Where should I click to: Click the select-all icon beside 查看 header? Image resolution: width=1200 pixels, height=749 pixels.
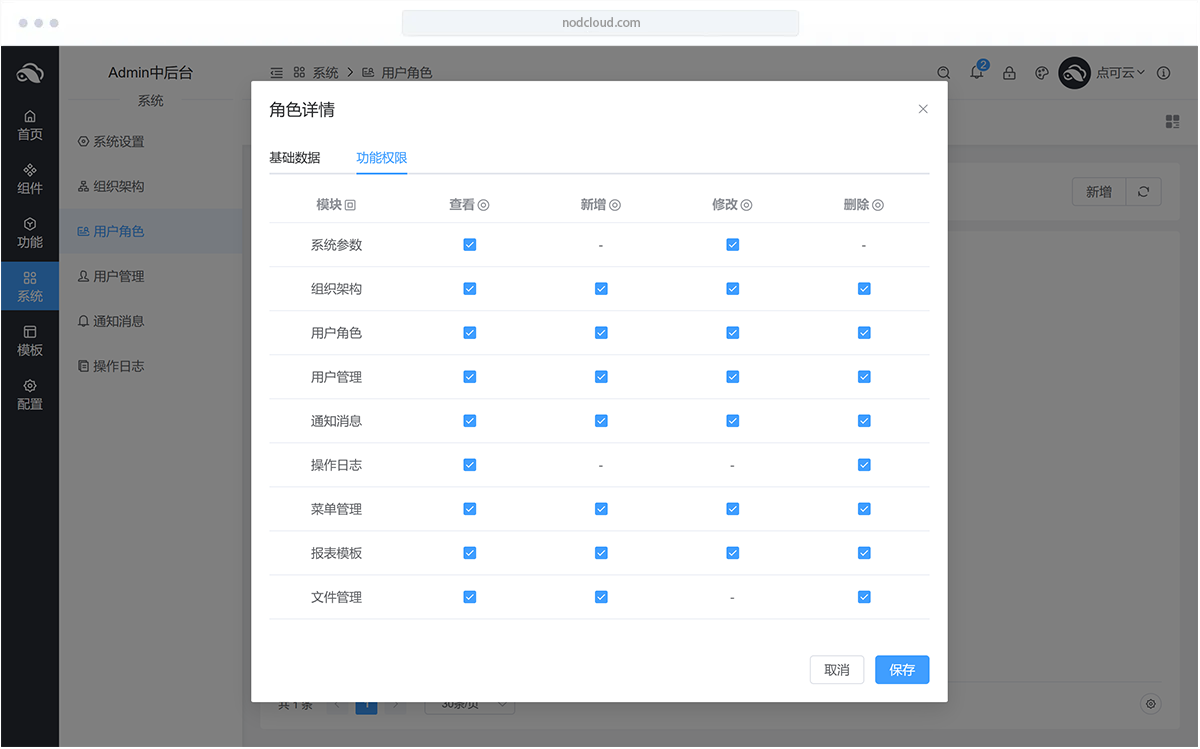tap(483, 205)
